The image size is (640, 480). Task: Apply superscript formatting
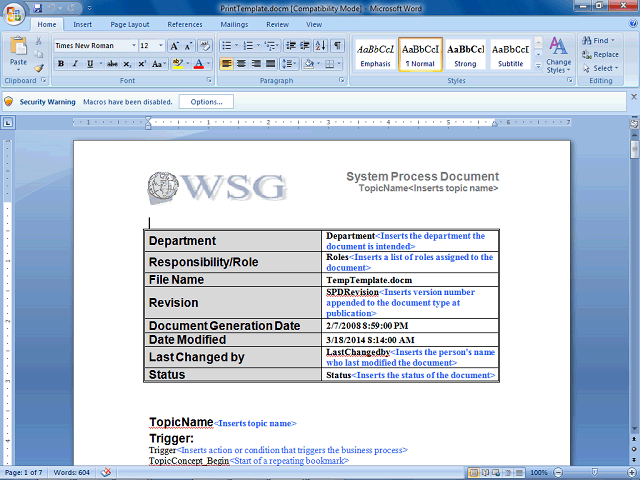142,64
